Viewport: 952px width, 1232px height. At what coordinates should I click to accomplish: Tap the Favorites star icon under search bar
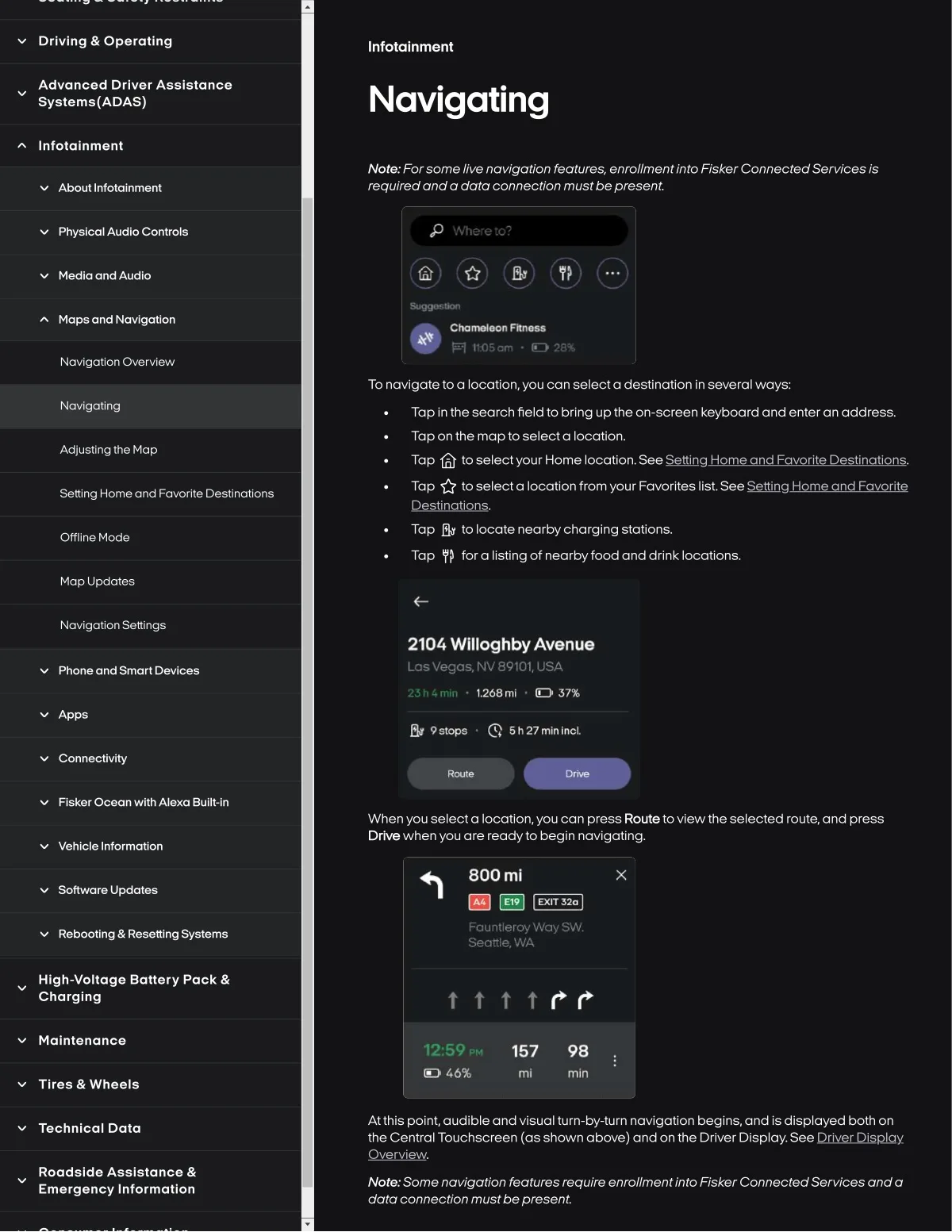(472, 274)
